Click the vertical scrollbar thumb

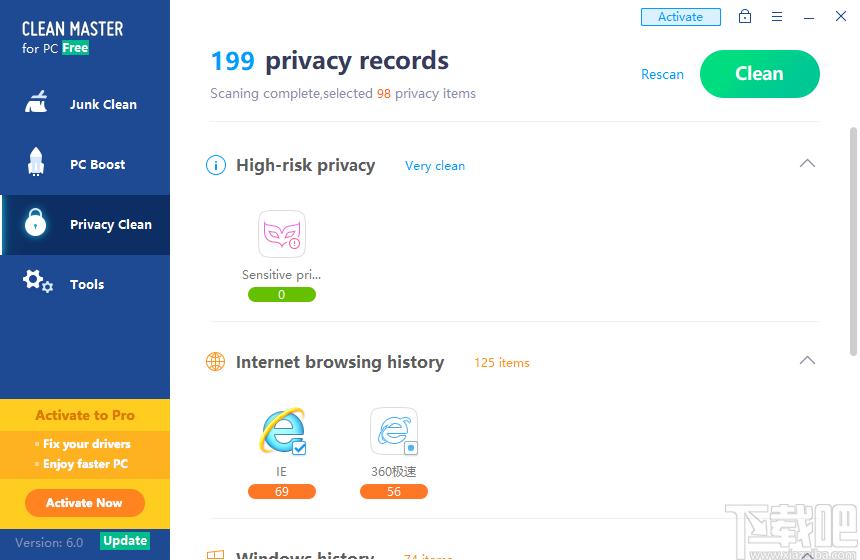[x=853, y=241]
